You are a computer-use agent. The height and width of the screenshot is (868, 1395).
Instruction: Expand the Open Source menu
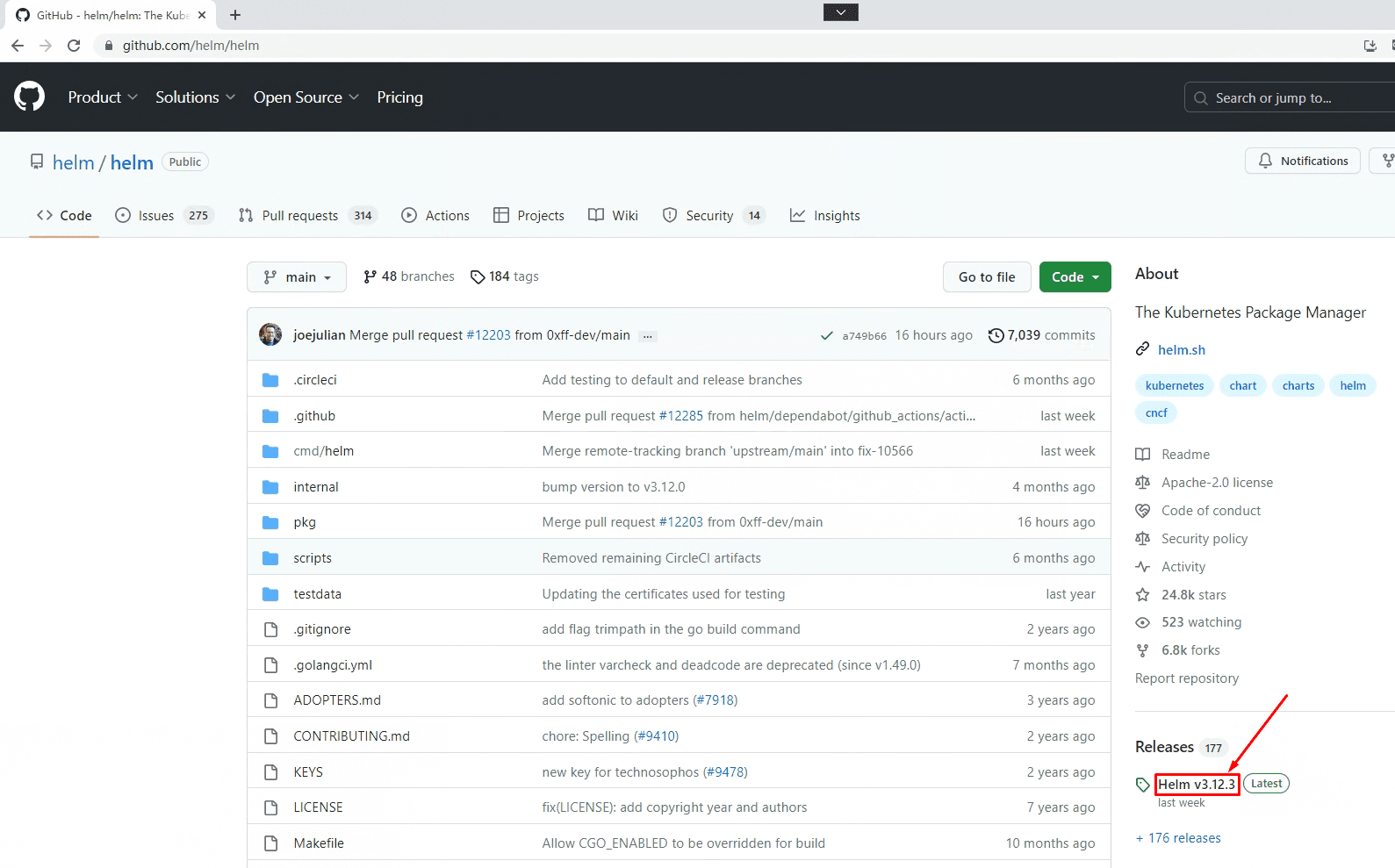coord(306,97)
